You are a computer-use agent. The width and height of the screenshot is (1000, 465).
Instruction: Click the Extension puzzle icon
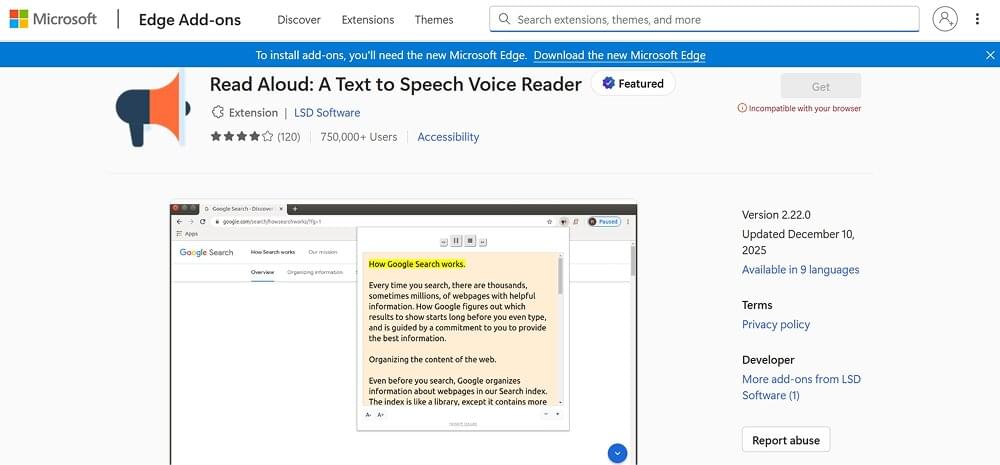(217, 112)
